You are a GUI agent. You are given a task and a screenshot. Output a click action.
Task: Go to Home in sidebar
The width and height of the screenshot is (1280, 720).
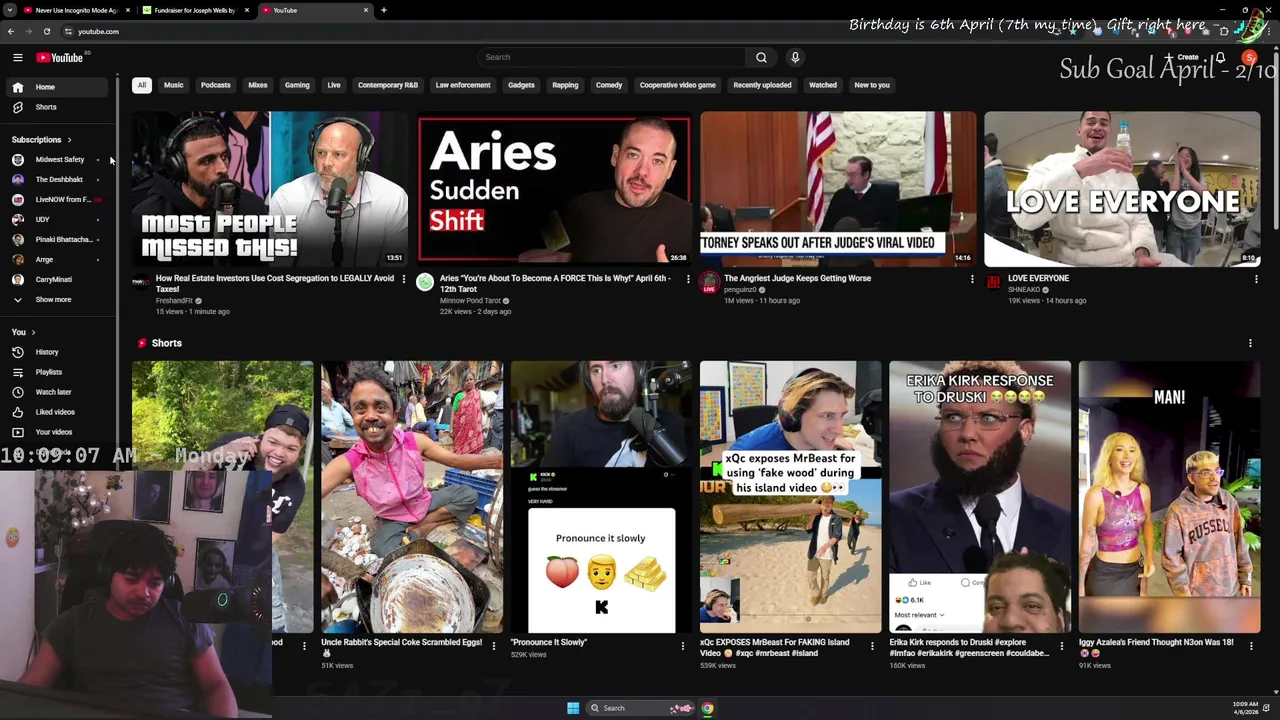(55, 87)
